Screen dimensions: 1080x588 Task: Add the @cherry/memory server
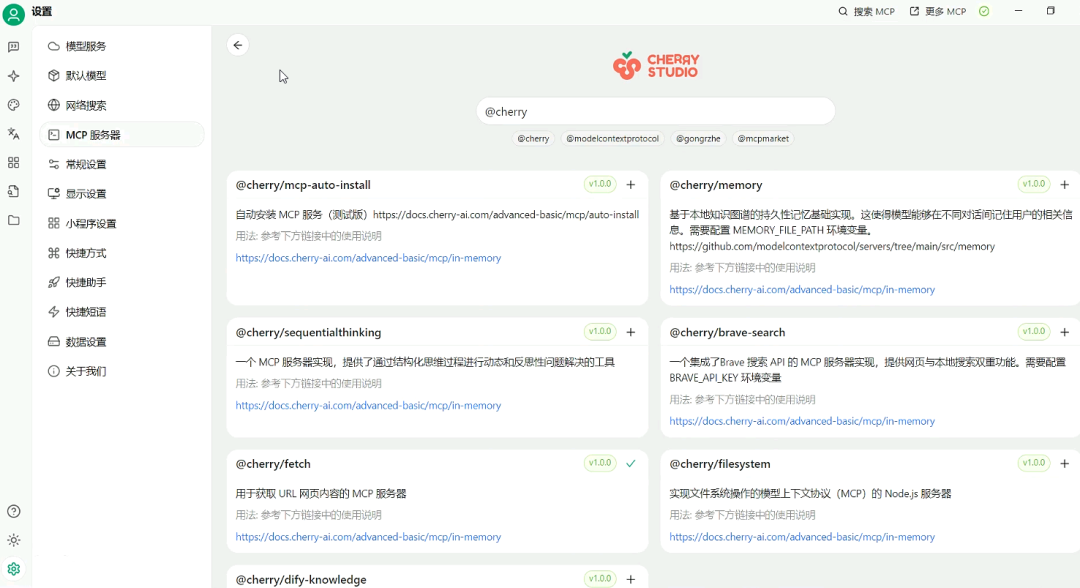click(x=1065, y=185)
